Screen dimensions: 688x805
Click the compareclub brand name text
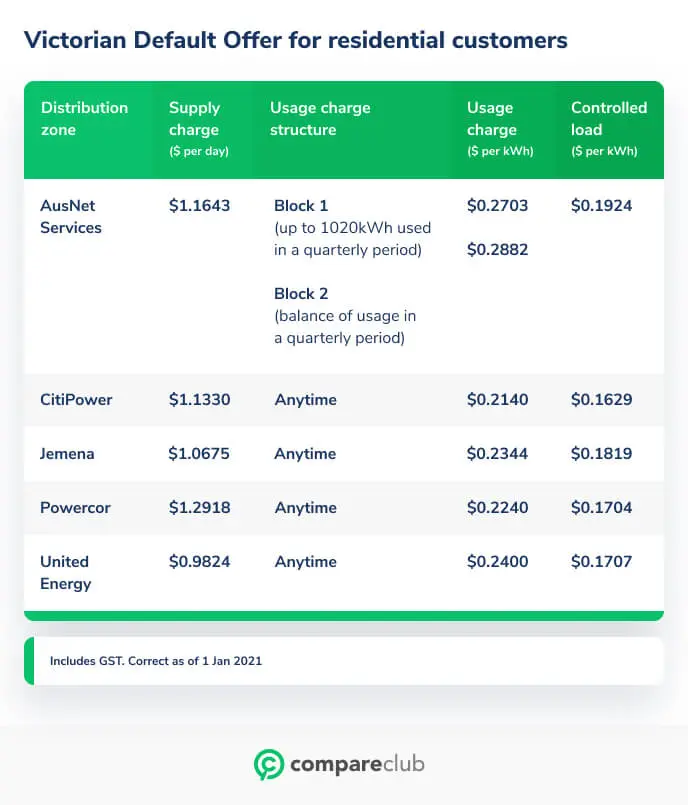tap(357, 764)
